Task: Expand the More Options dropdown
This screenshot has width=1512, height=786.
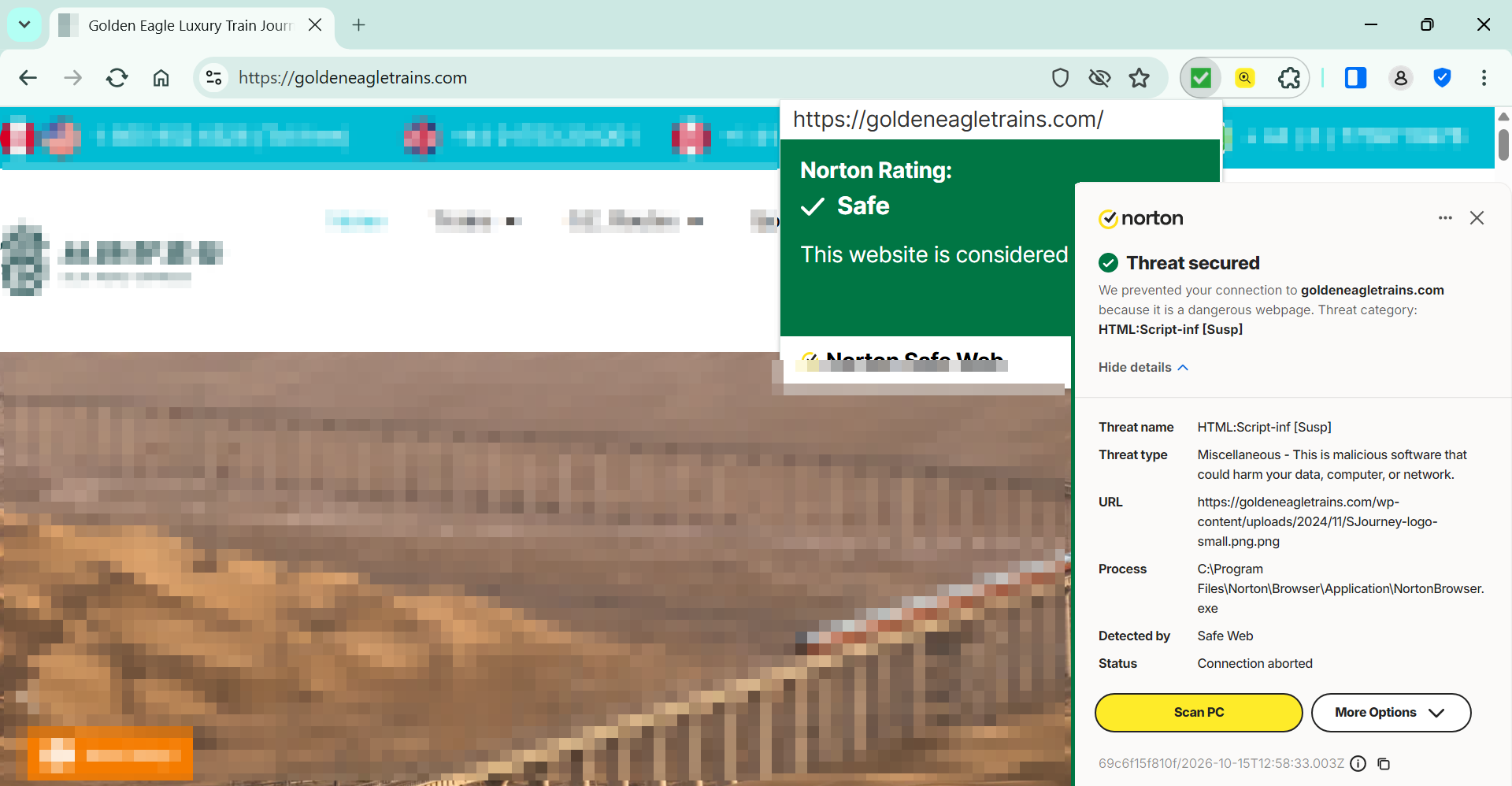Action: pos(1391,713)
